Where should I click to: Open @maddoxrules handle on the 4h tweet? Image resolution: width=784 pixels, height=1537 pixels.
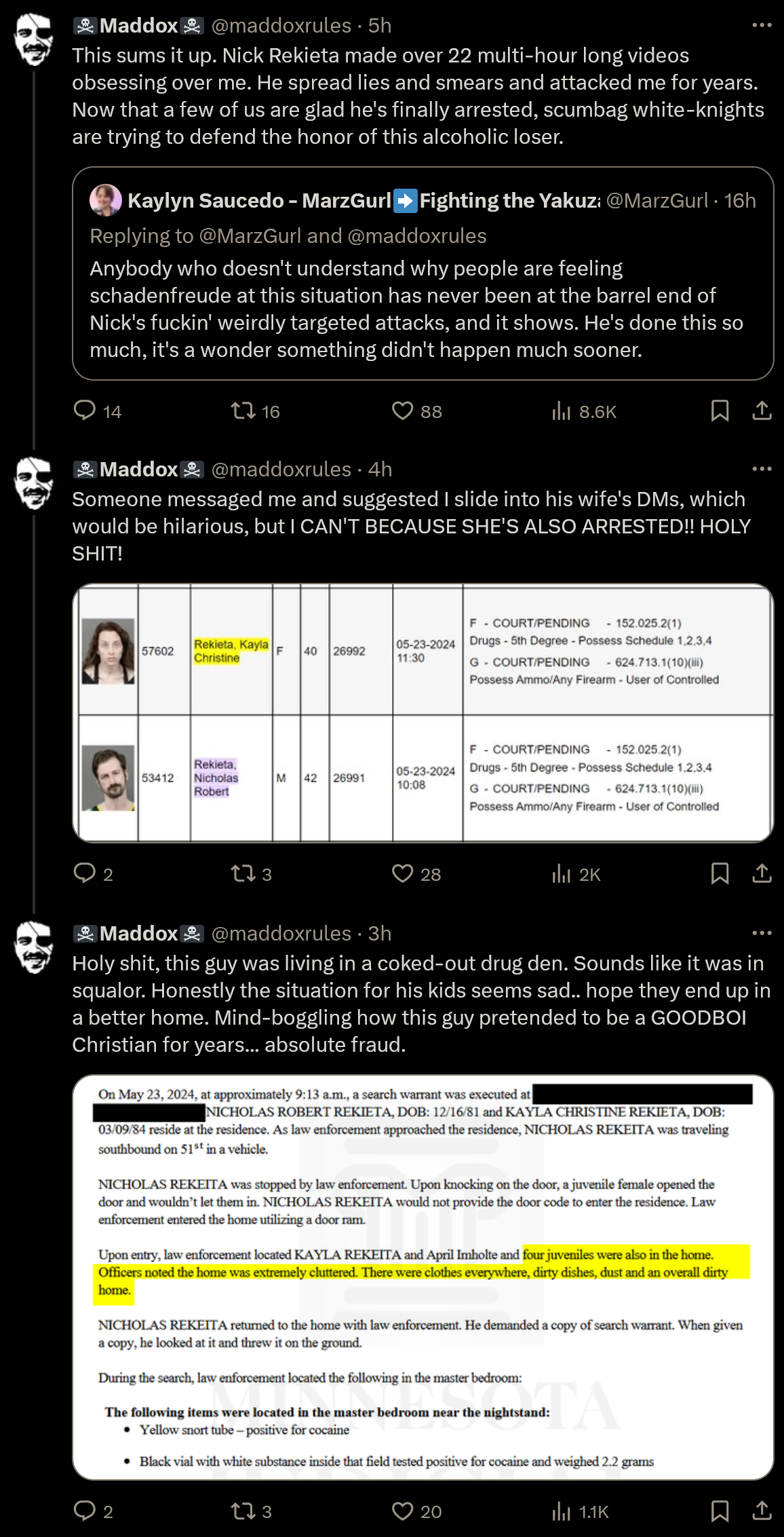[x=281, y=469]
